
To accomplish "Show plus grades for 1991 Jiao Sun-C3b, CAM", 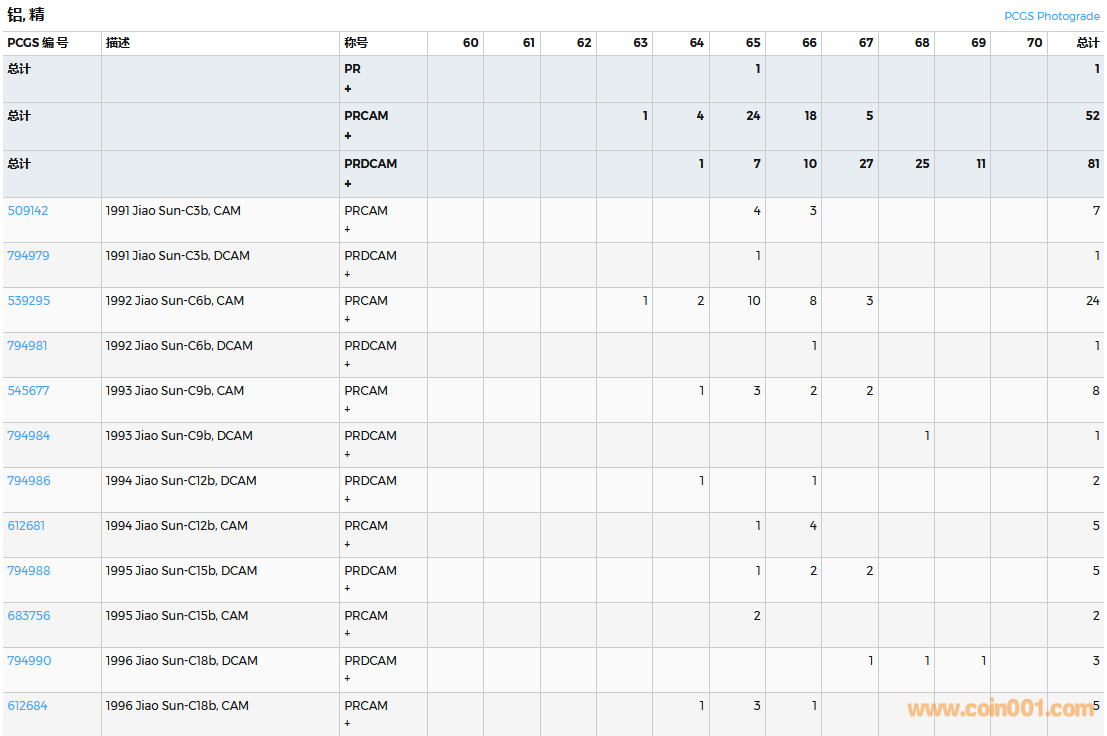I will coord(348,229).
